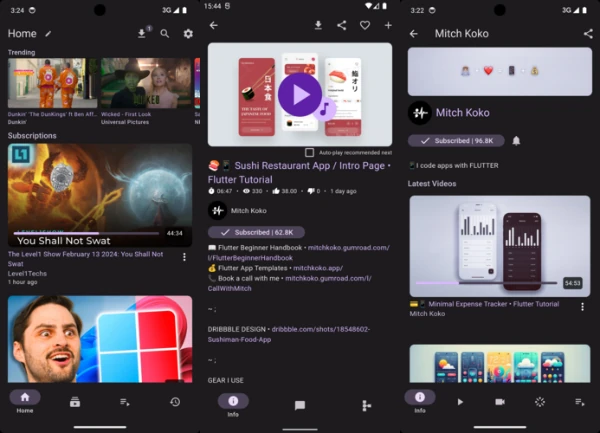Go back from the Sushi video page
This screenshot has height=433, width=600.
(x=214, y=25)
